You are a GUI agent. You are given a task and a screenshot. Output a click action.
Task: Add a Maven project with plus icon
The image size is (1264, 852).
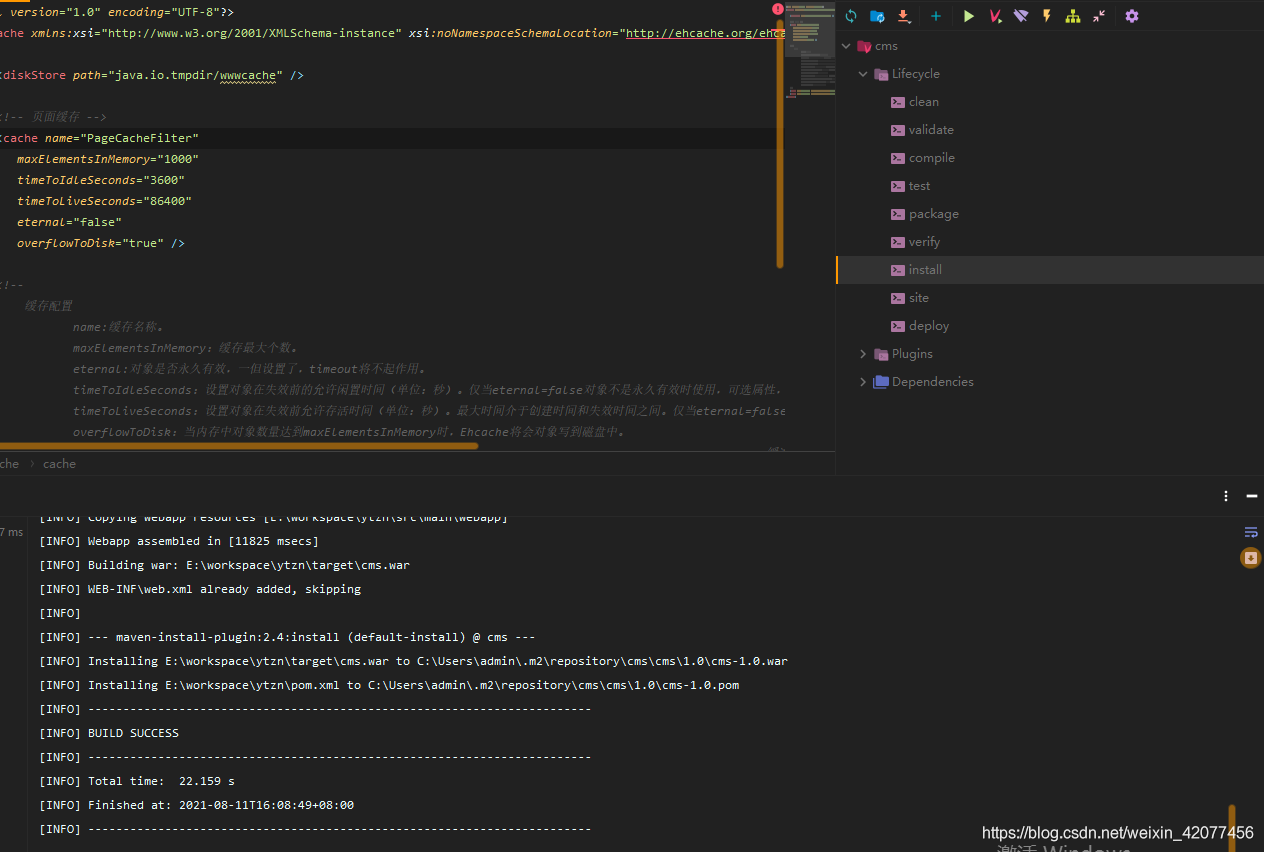pyautogui.click(x=936, y=16)
